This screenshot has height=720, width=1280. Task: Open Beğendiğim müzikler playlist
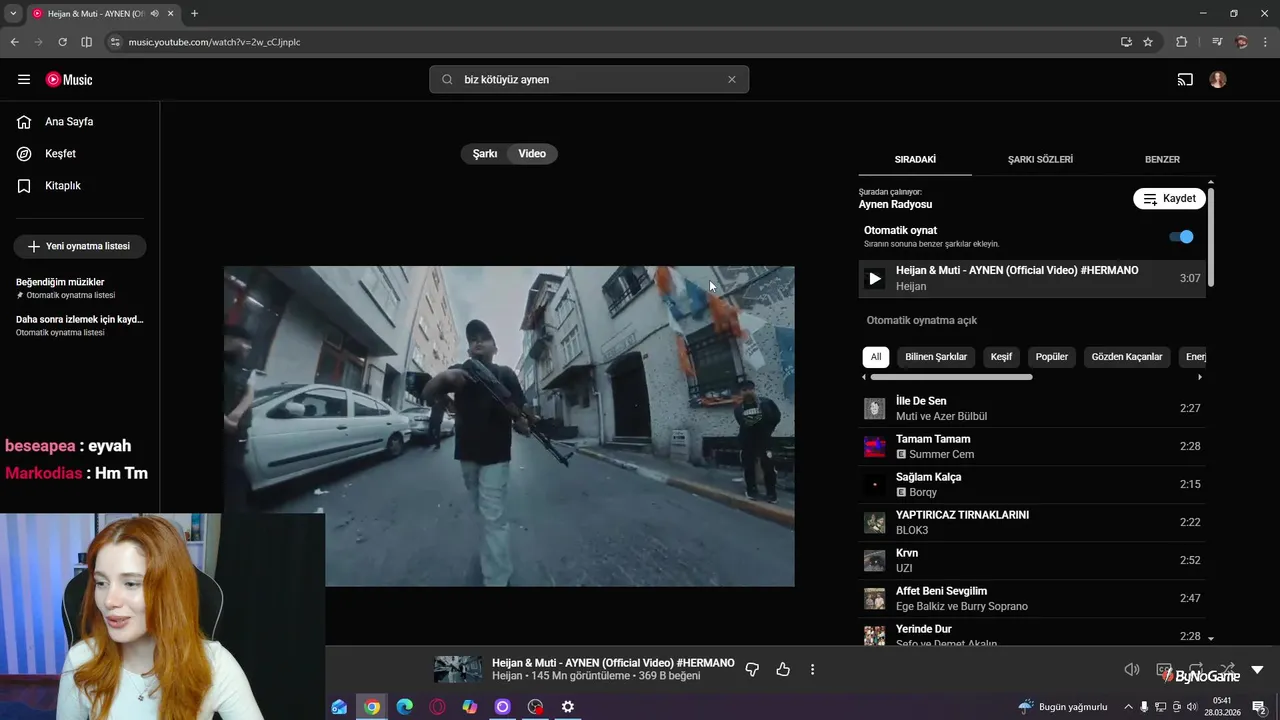[80, 288]
